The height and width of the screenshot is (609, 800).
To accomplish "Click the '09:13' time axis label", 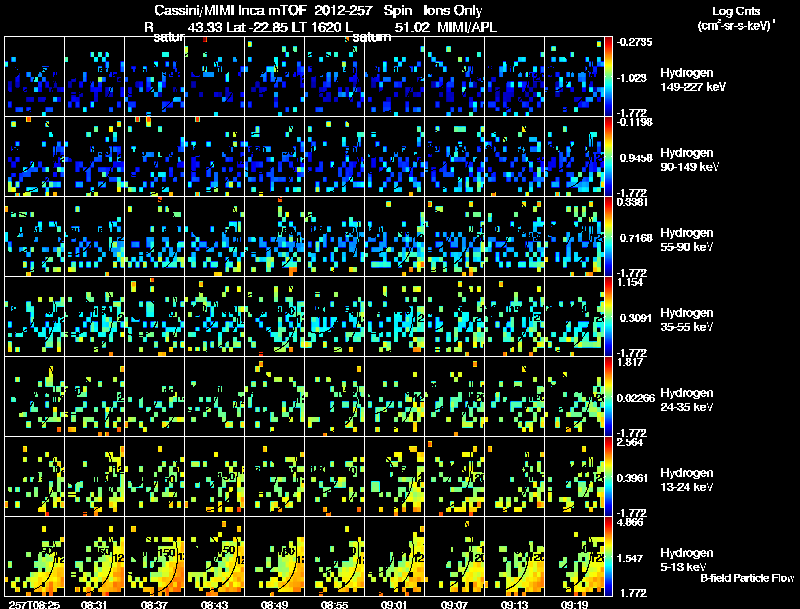I will [x=514, y=604].
